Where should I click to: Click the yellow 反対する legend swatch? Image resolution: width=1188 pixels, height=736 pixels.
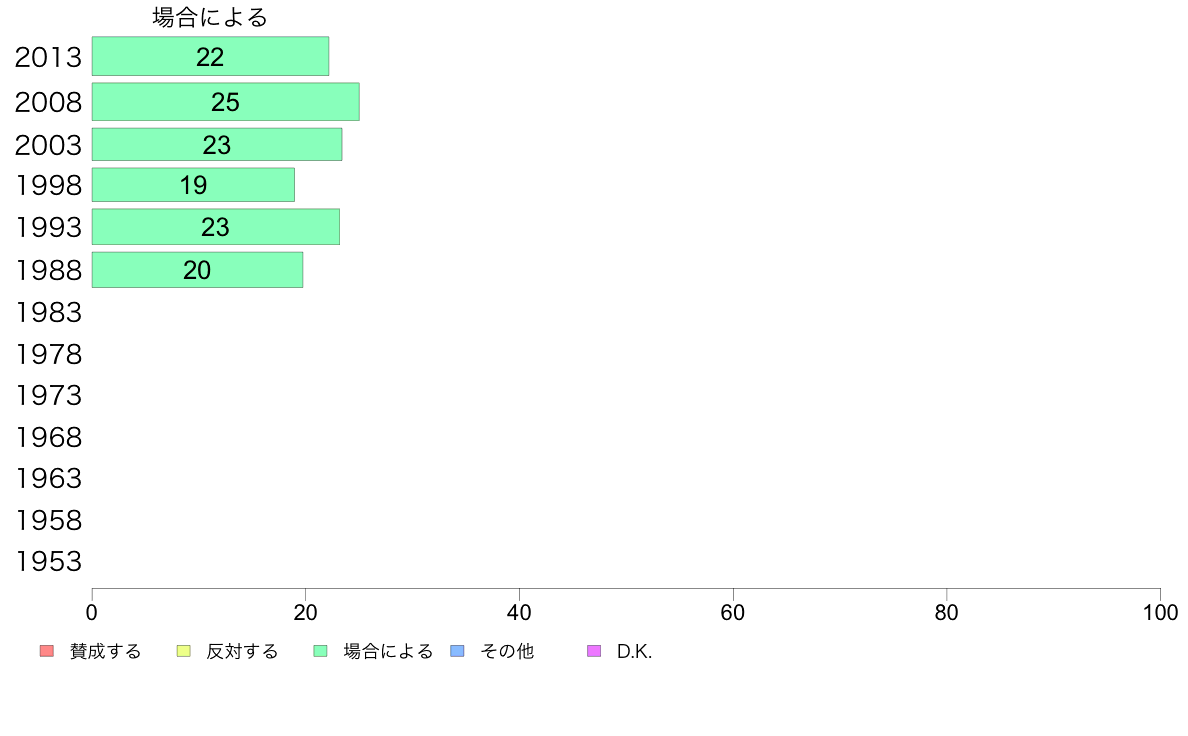point(183,651)
